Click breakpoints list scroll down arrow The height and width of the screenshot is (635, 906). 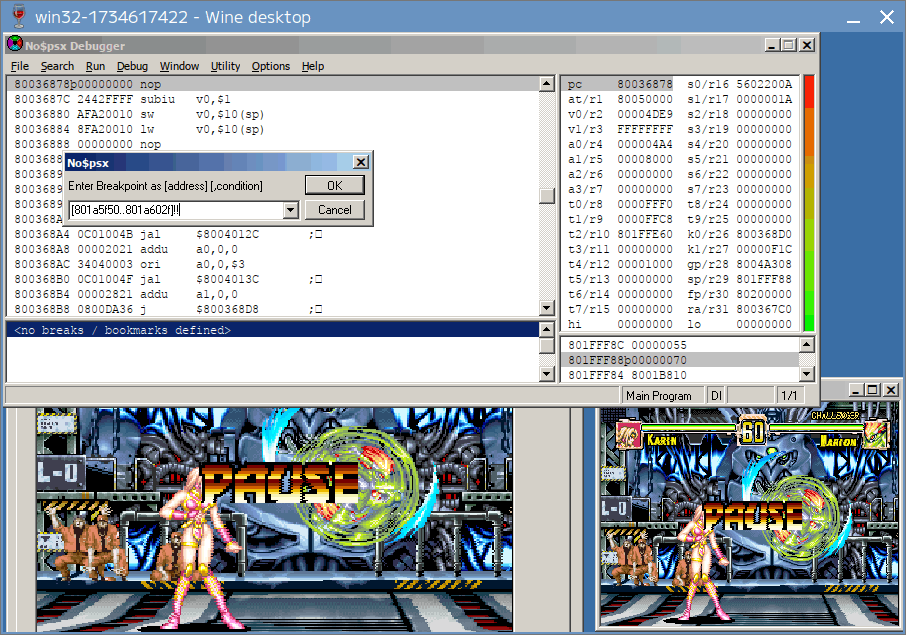pyautogui.click(x=547, y=374)
